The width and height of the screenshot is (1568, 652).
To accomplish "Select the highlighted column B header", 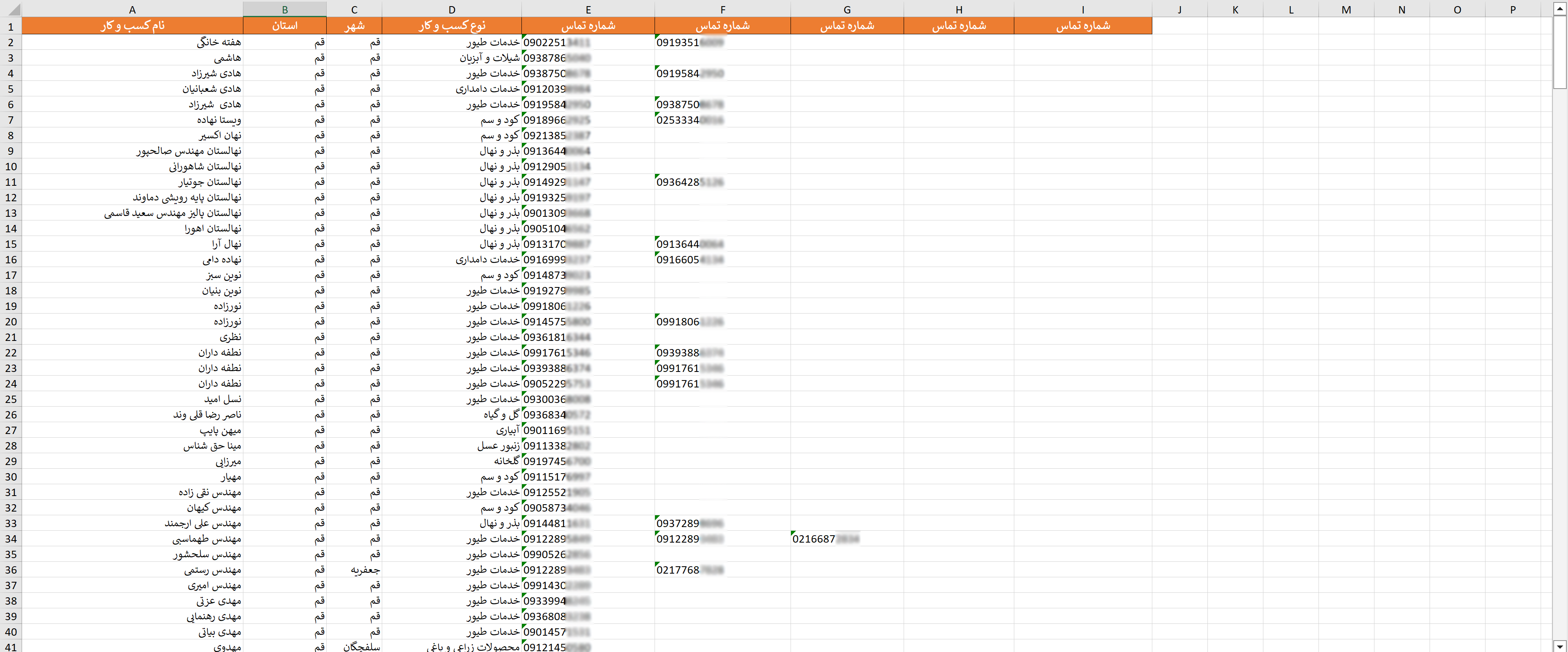I will [285, 9].
